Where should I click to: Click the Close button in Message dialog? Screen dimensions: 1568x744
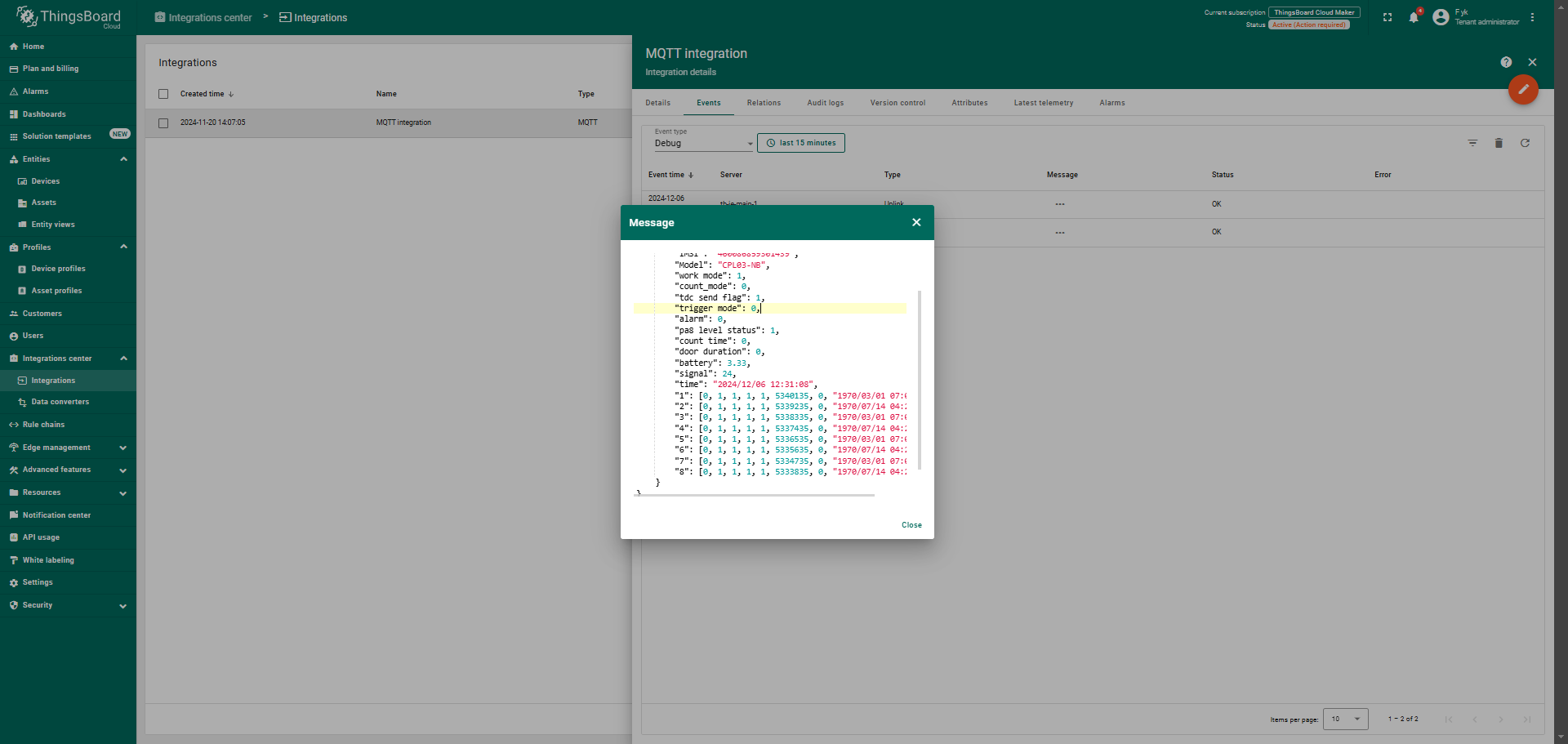tap(911, 525)
